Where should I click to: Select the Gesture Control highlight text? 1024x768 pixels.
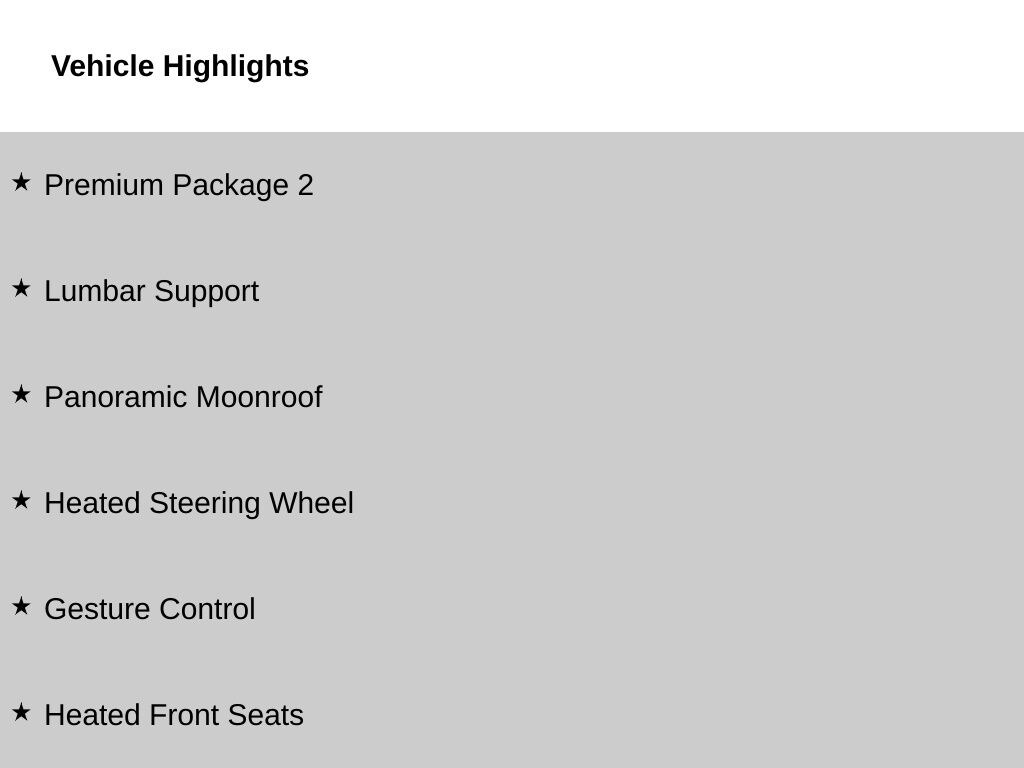(150, 609)
